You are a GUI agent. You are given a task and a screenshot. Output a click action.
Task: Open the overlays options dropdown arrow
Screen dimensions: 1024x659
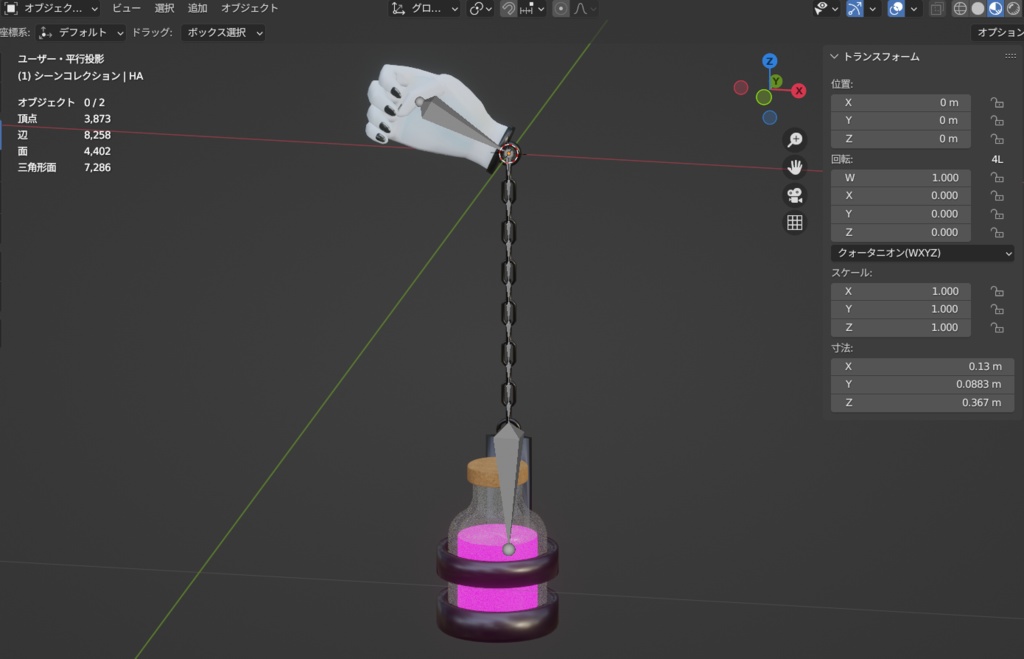914,8
